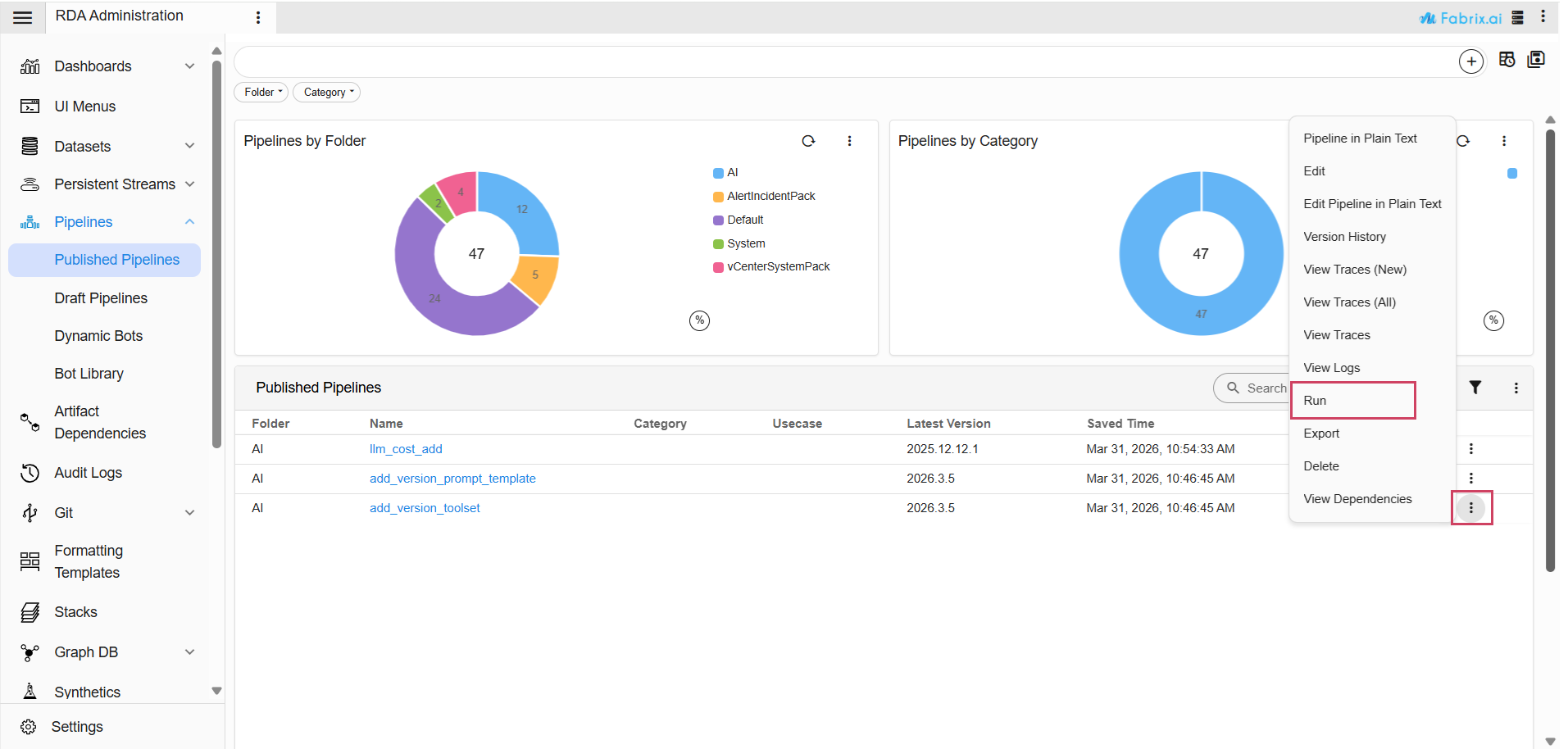Choose Version History in context menu
The width and height of the screenshot is (1568, 749).
[x=1344, y=237]
